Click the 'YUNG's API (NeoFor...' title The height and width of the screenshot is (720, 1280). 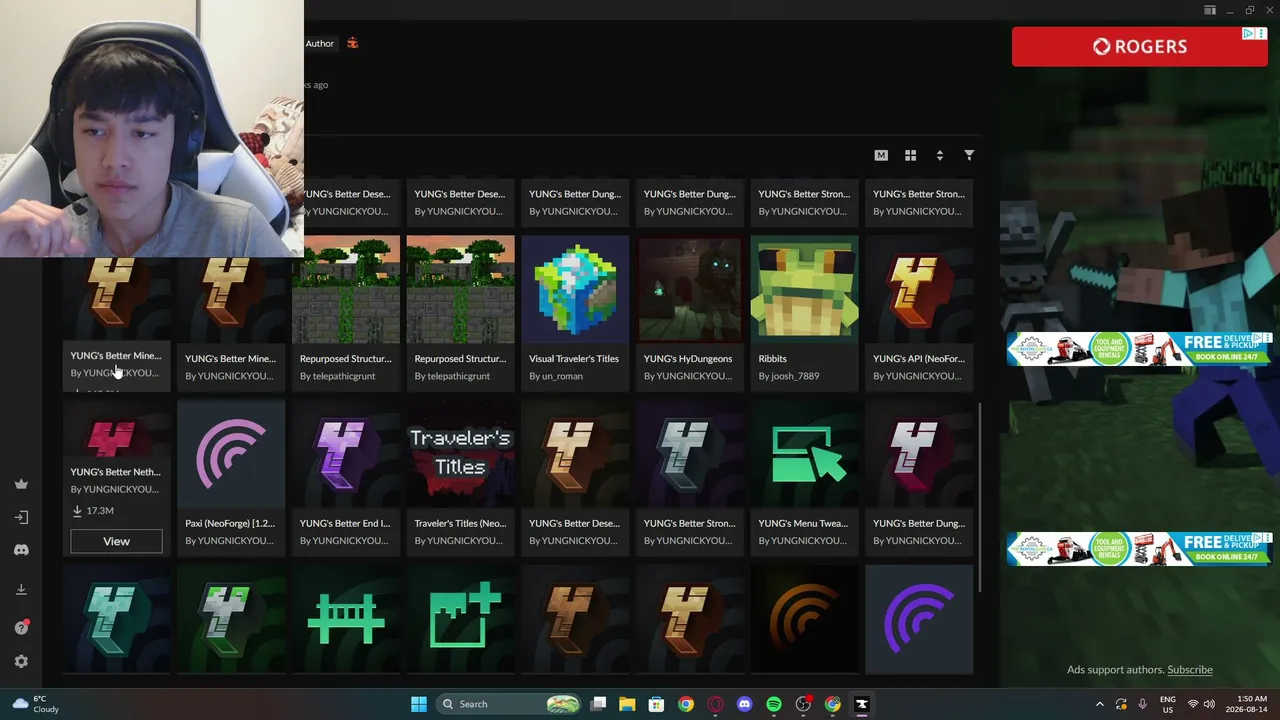(918, 358)
